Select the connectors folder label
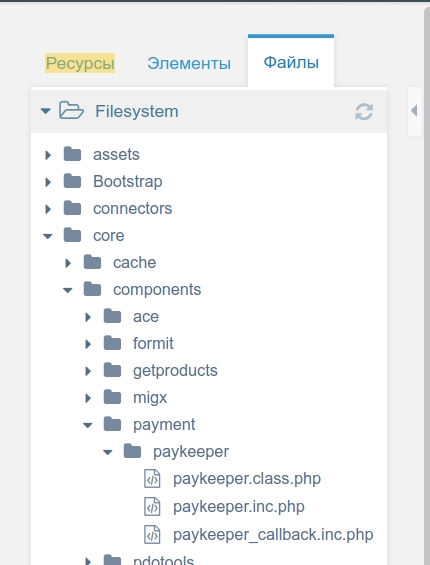Image resolution: width=430 pixels, height=565 pixels. pos(133,209)
